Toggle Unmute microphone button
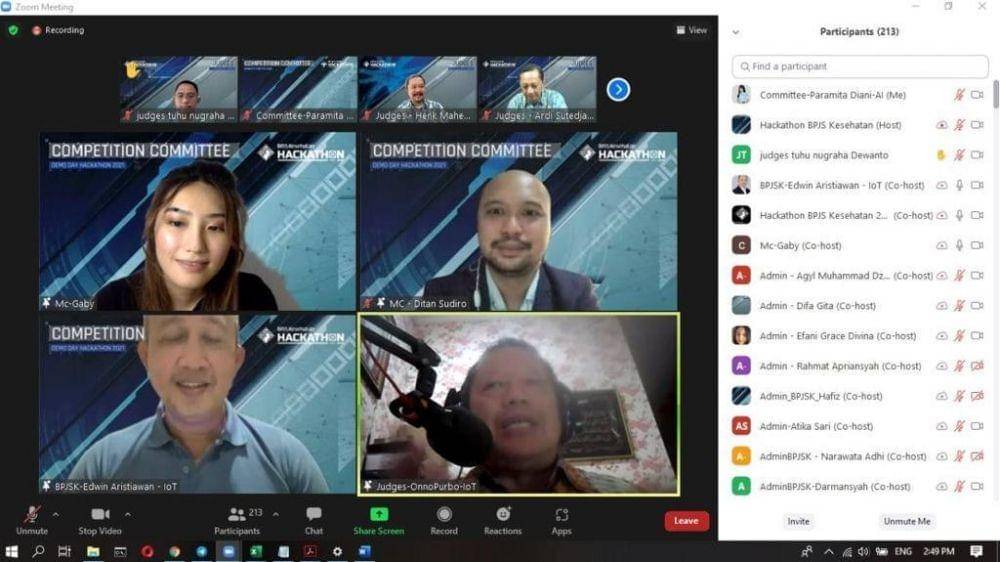 click(x=32, y=515)
